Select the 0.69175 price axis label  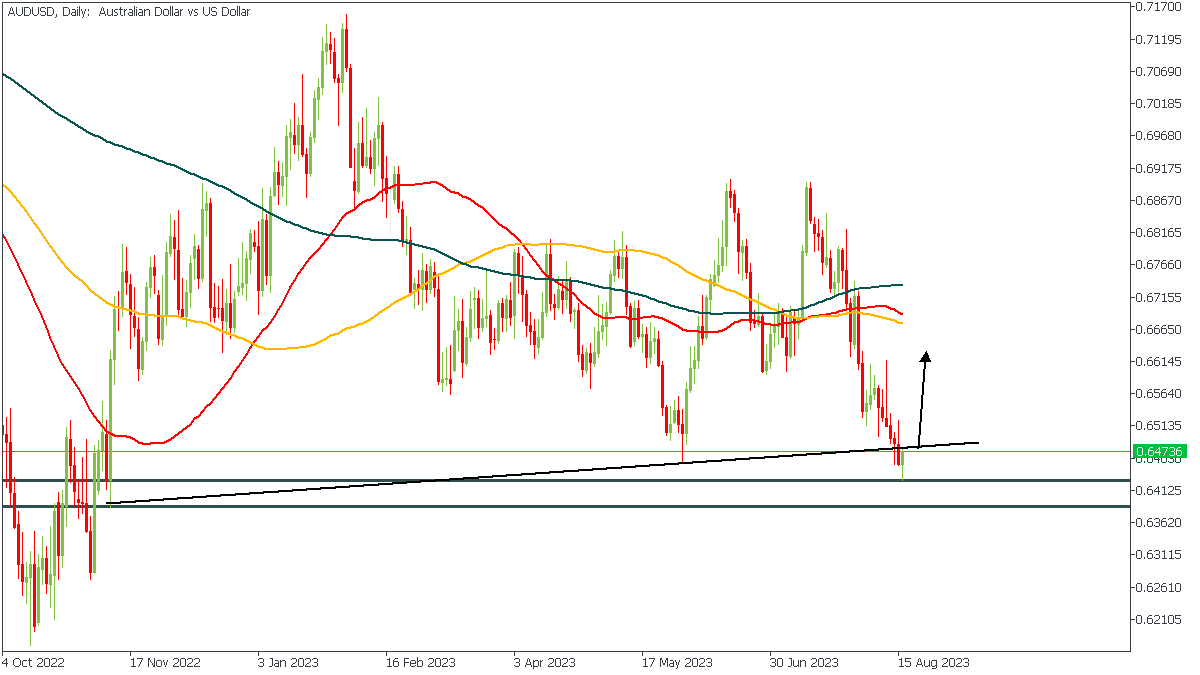click(1159, 168)
